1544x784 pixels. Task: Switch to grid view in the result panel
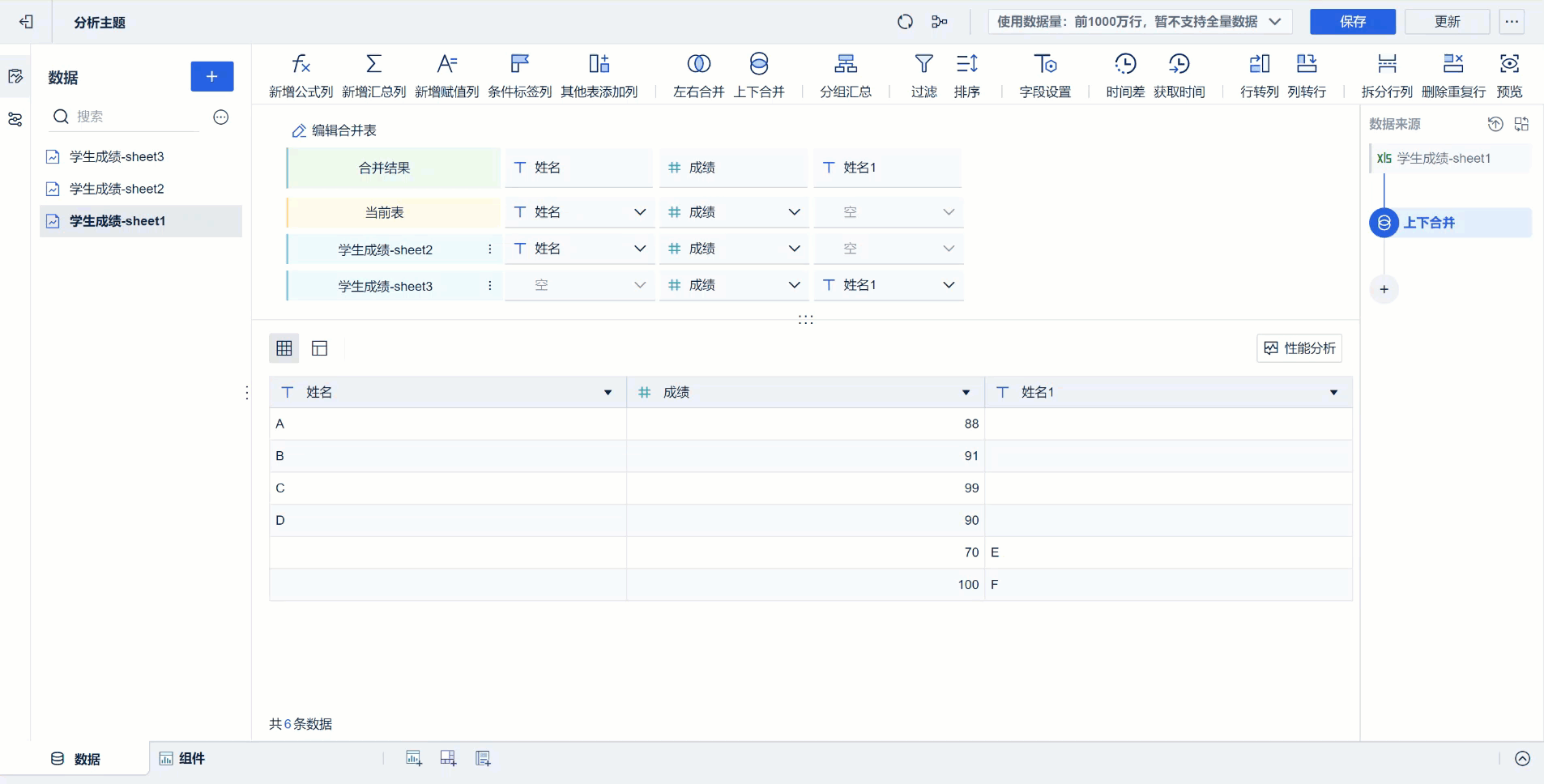click(x=283, y=347)
